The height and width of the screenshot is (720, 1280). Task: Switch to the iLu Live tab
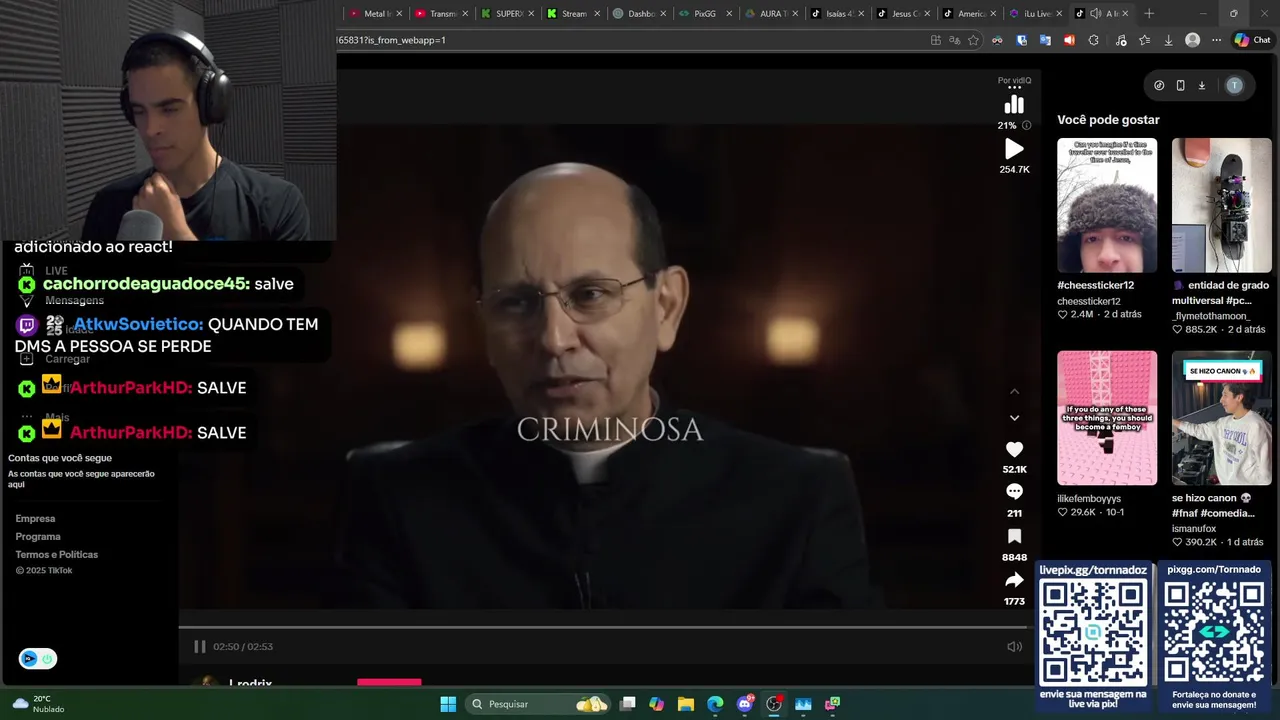pyautogui.click(x=1035, y=14)
